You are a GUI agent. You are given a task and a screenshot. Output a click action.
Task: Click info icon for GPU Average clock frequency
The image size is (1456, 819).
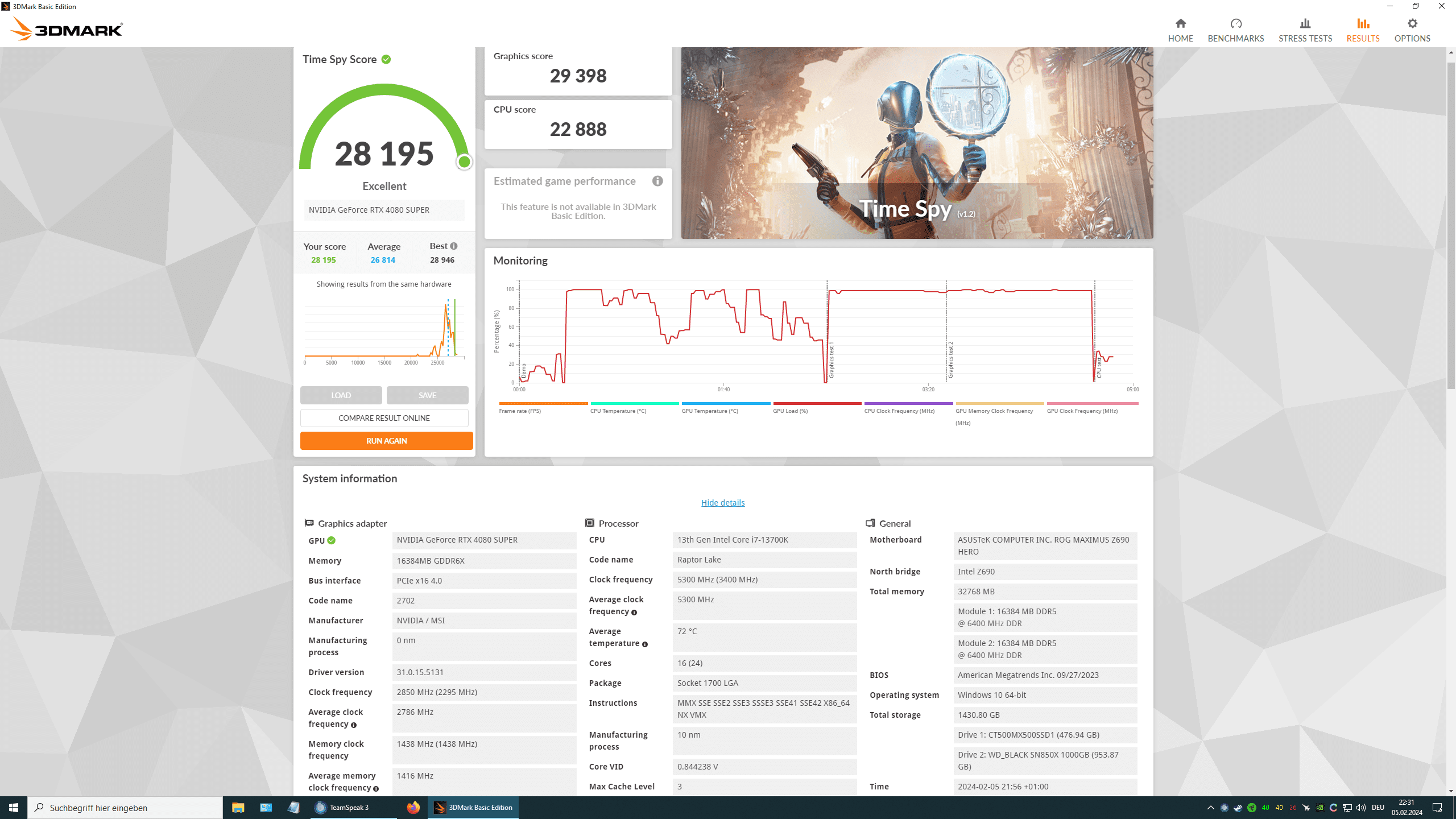pyautogui.click(x=354, y=725)
